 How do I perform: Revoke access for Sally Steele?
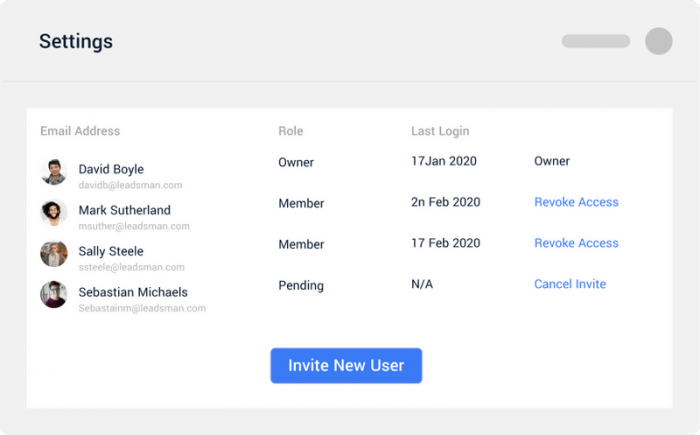click(576, 243)
